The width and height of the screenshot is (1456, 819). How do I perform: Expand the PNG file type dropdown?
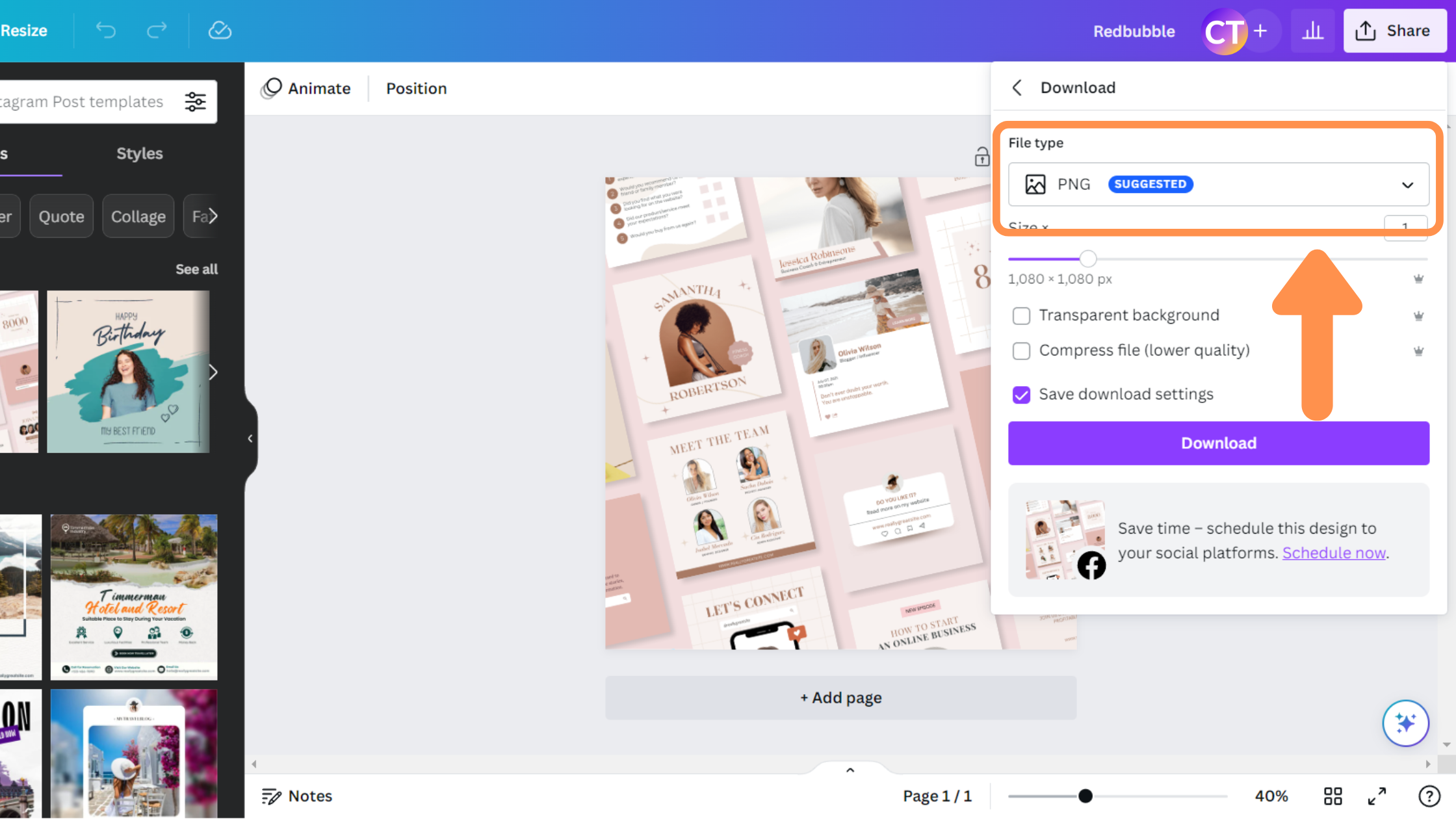[1218, 185]
